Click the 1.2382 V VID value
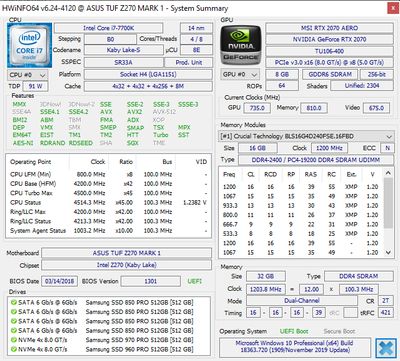400x361 pixels. pos(195,202)
